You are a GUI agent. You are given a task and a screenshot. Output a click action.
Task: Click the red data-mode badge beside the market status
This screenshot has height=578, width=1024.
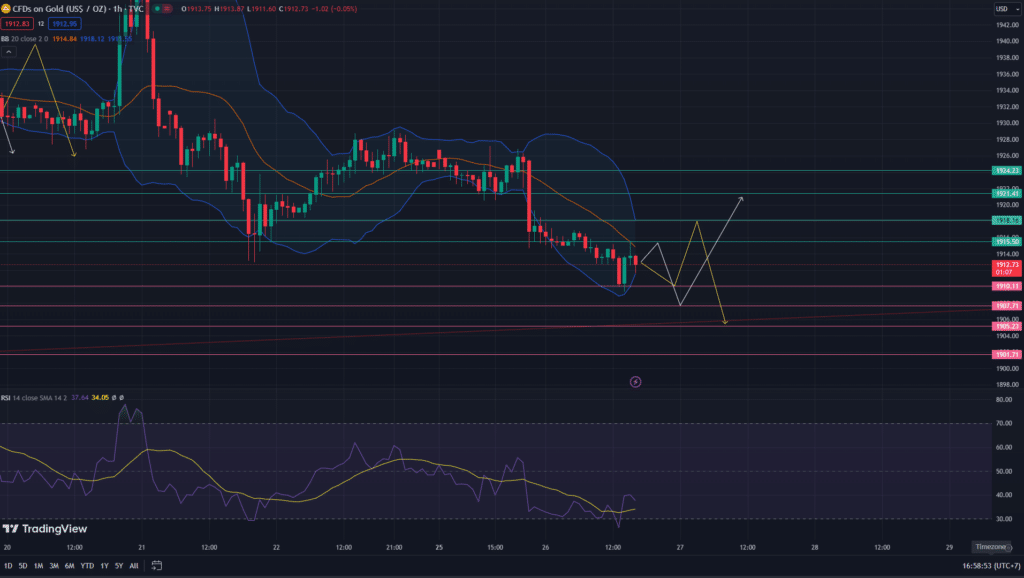pos(167,9)
